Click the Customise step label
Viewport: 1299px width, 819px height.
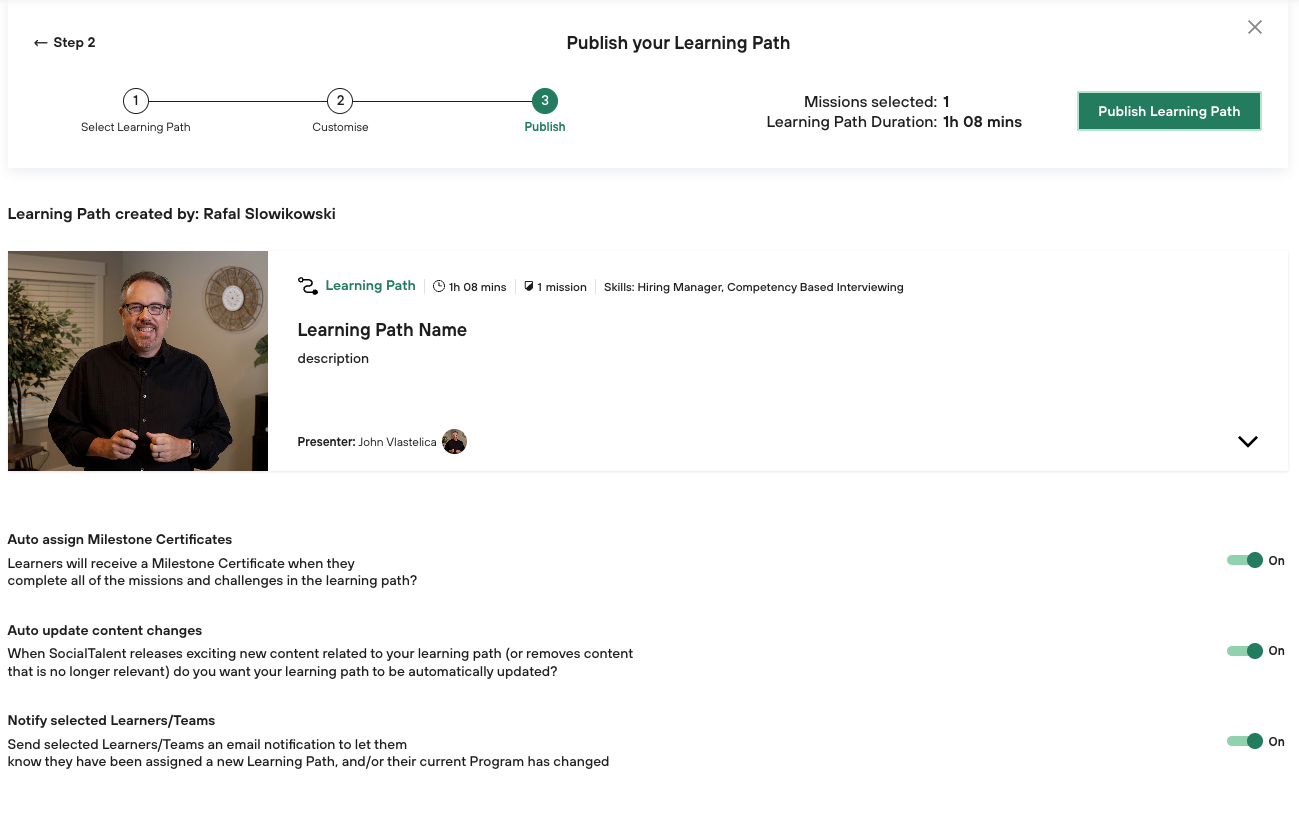[340, 127]
